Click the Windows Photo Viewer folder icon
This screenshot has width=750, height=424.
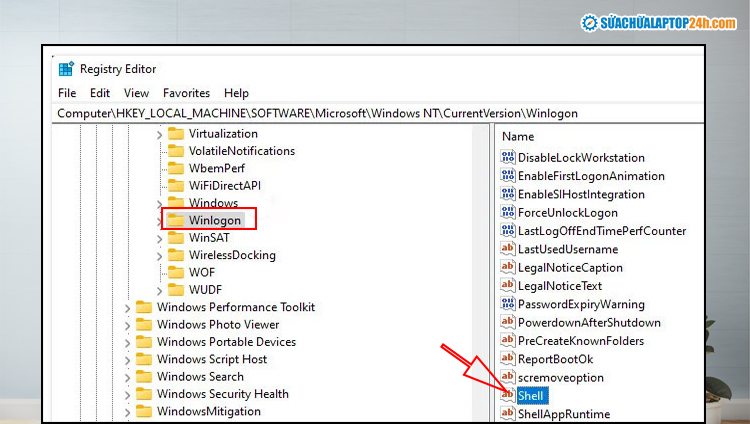click(x=144, y=324)
